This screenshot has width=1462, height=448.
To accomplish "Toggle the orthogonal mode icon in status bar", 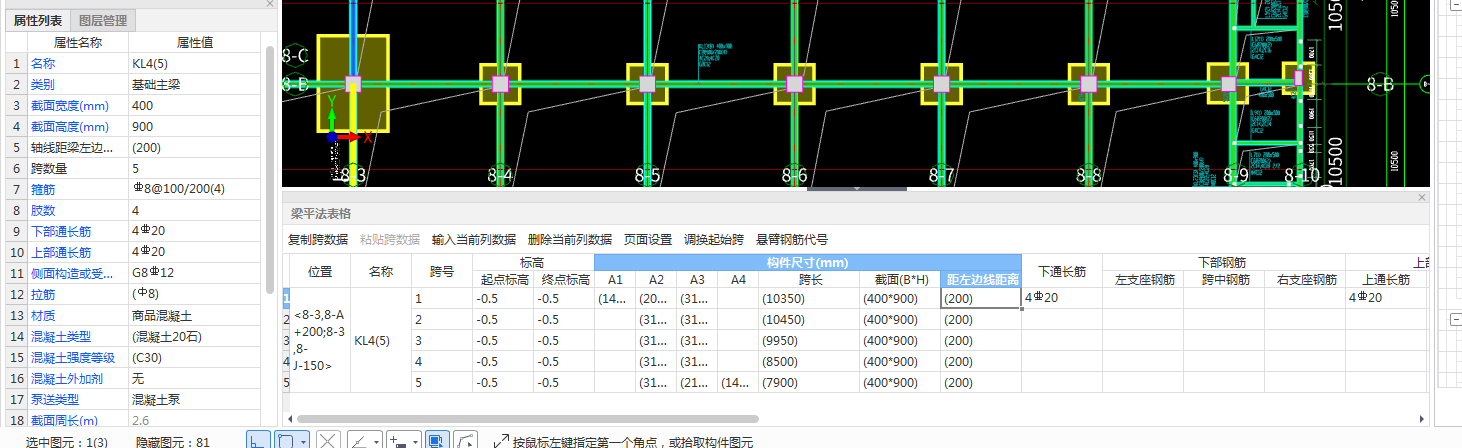I will (258, 440).
